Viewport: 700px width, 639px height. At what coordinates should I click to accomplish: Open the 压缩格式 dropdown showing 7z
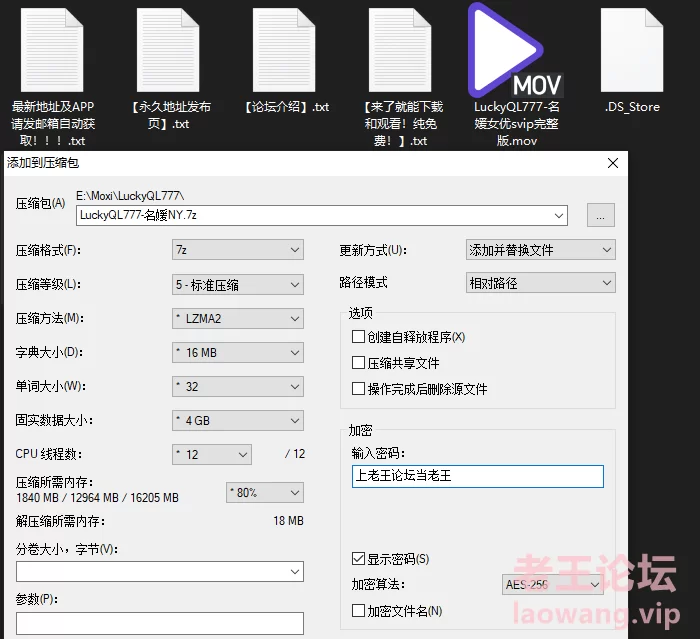pos(238,250)
